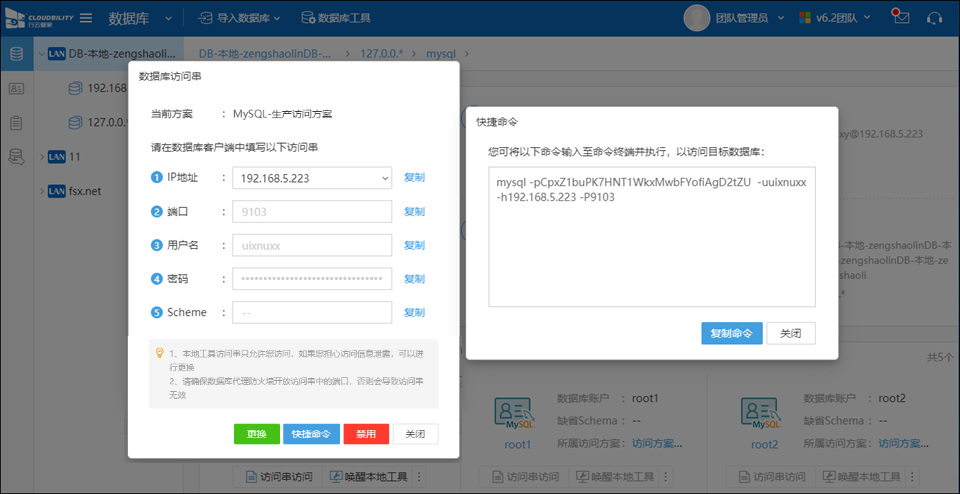The height and width of the screenshot is (494, 960).
Task: Open the 团队管理员 user menu
Action: [732, 18]
